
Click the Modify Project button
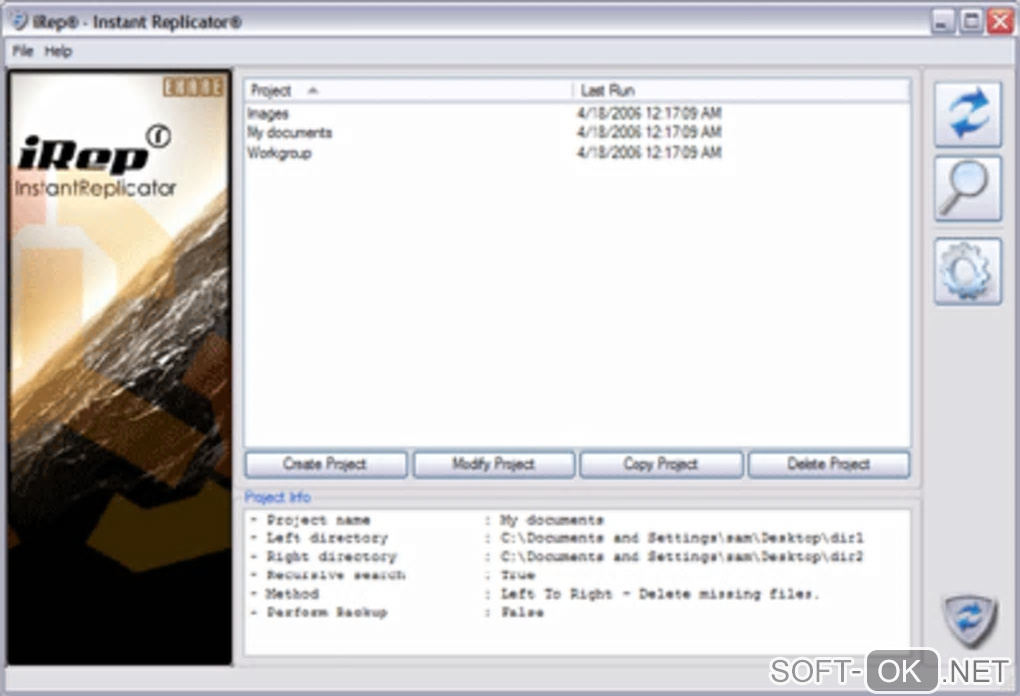tap(494, 464)
